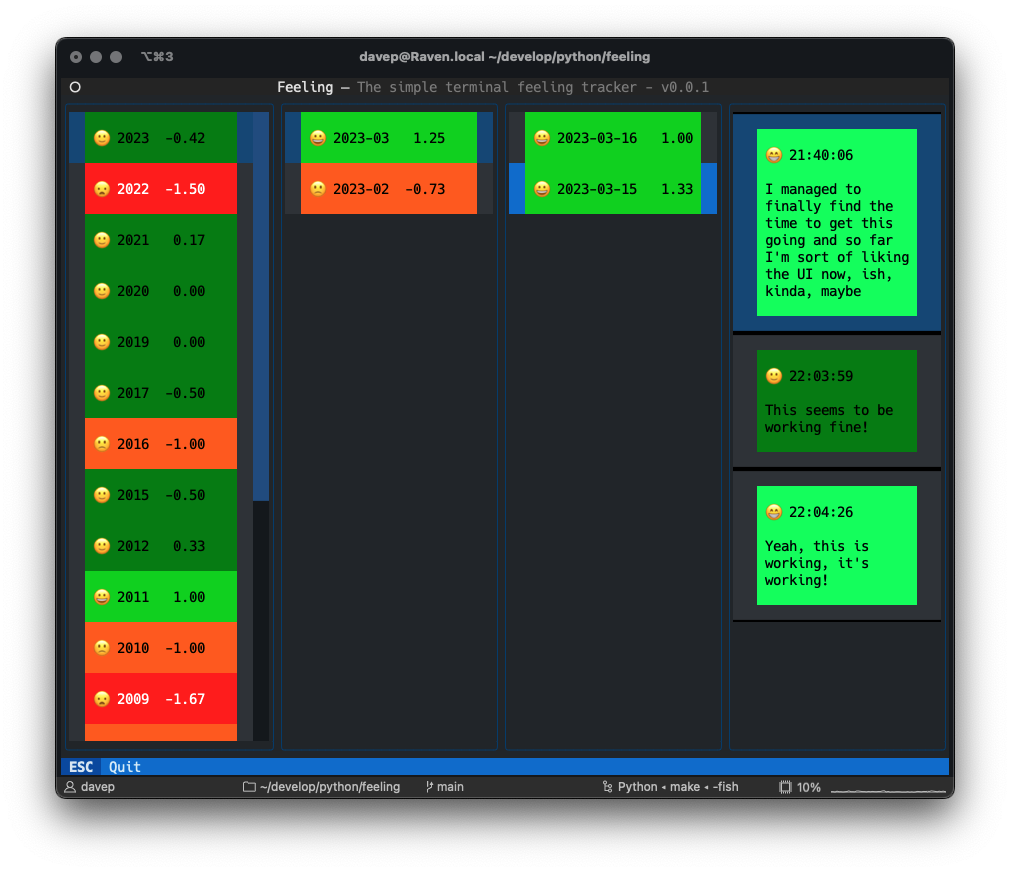This screenshot has height=872, width=1010.
Task: Select the 2011 year with 1.00 score
Action: pyautogui.click(x=160, y=597)
